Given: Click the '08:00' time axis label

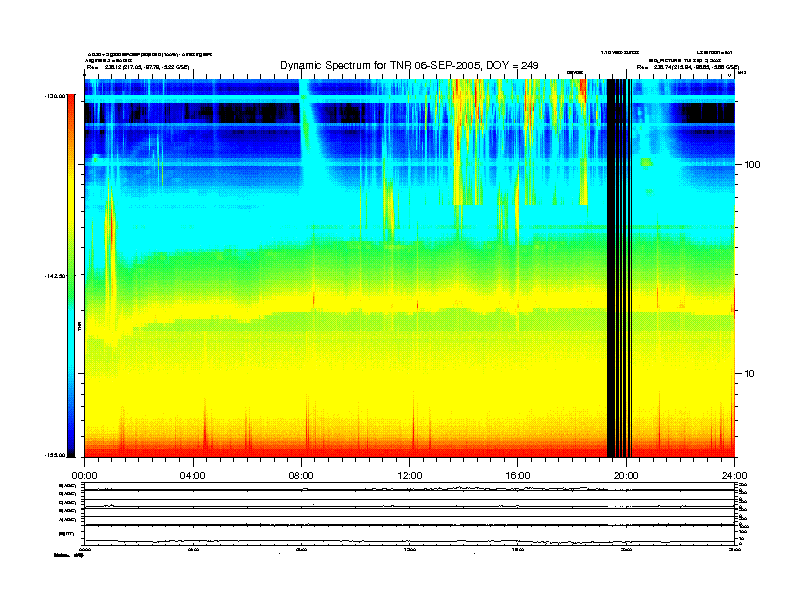Looking at the screenshot, I should pos(301,476).
